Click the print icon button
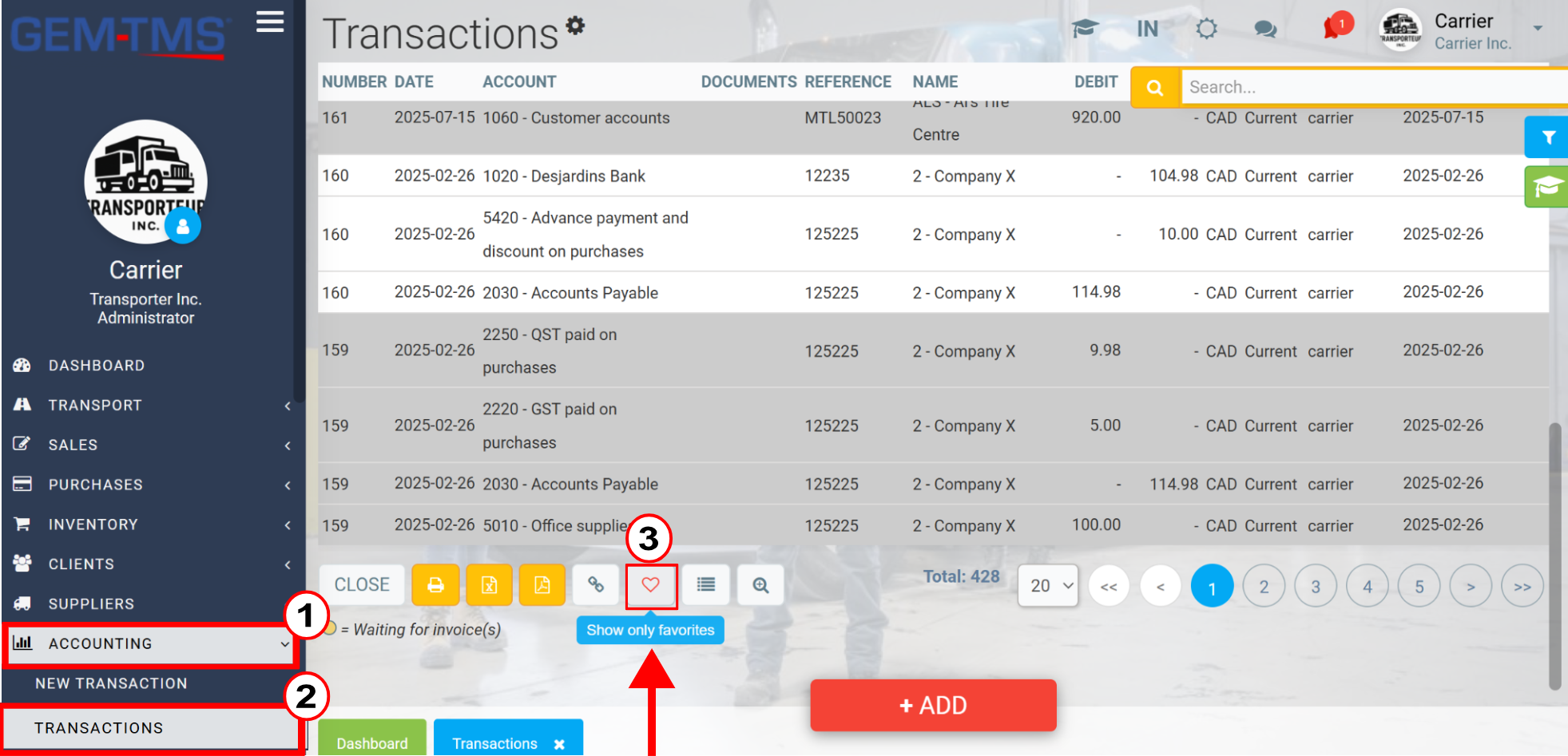Screen dimensions: 1568x756 435,585
